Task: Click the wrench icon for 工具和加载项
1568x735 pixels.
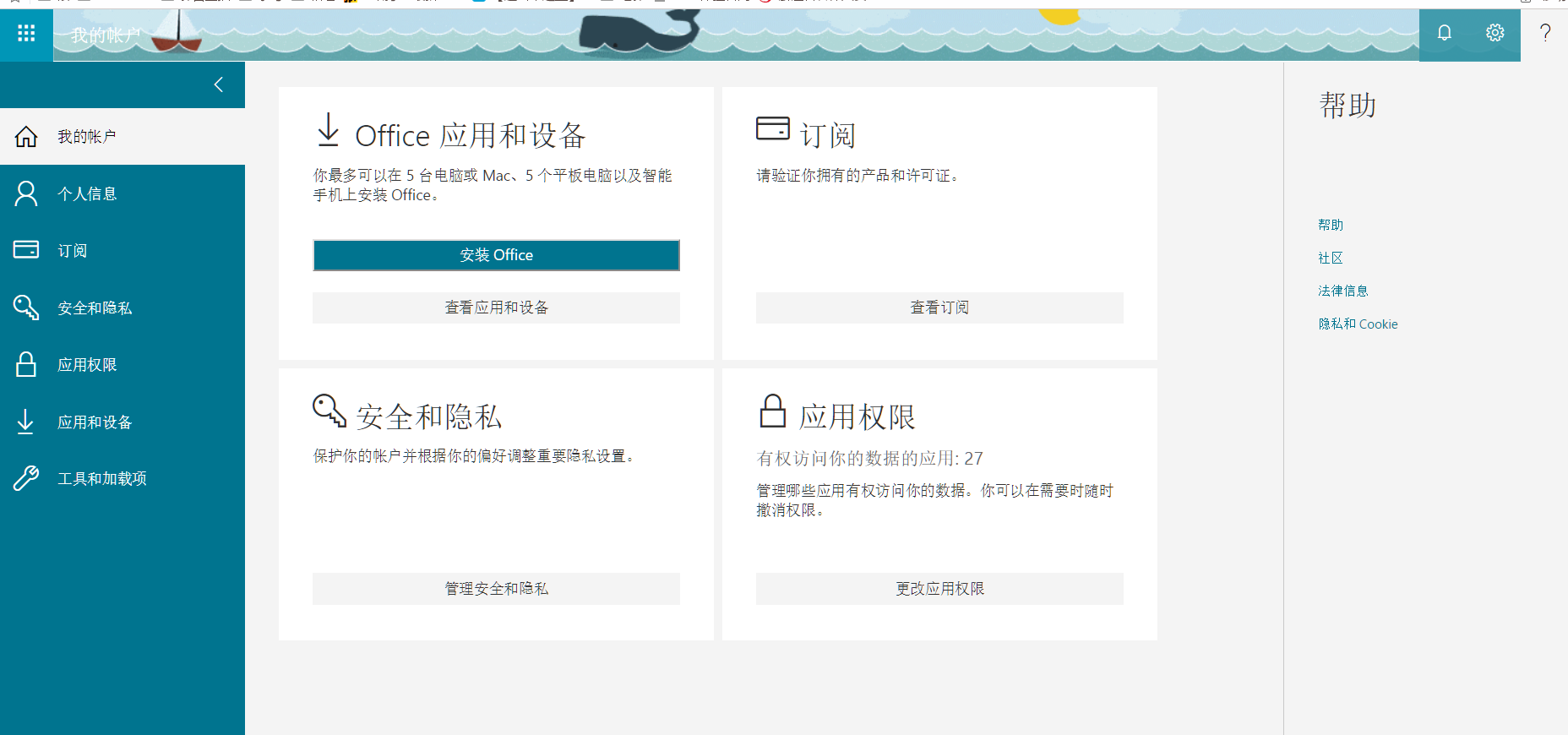Action: [x=26, y=478]
